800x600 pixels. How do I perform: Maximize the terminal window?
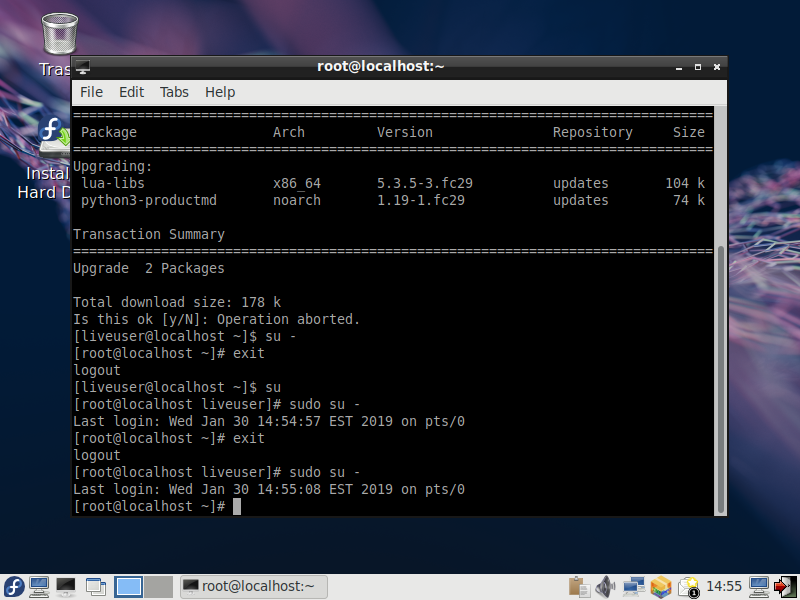click(697, 67)
